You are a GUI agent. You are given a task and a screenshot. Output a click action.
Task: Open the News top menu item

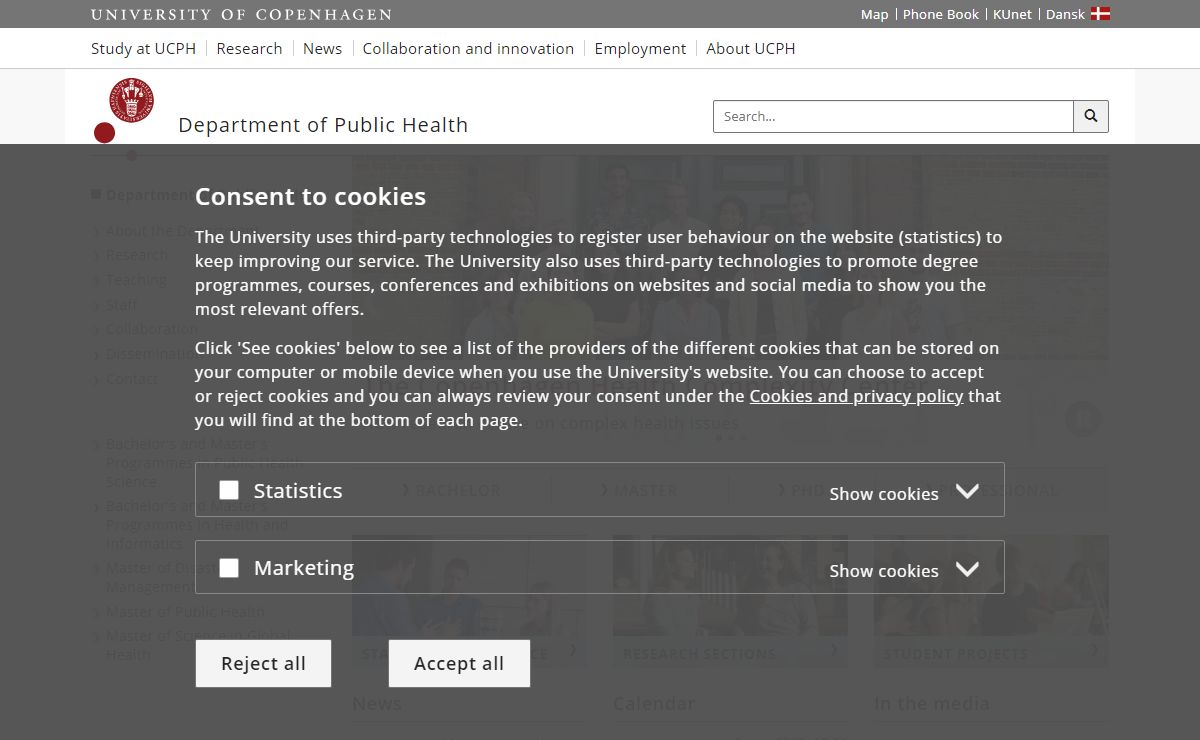322,48
